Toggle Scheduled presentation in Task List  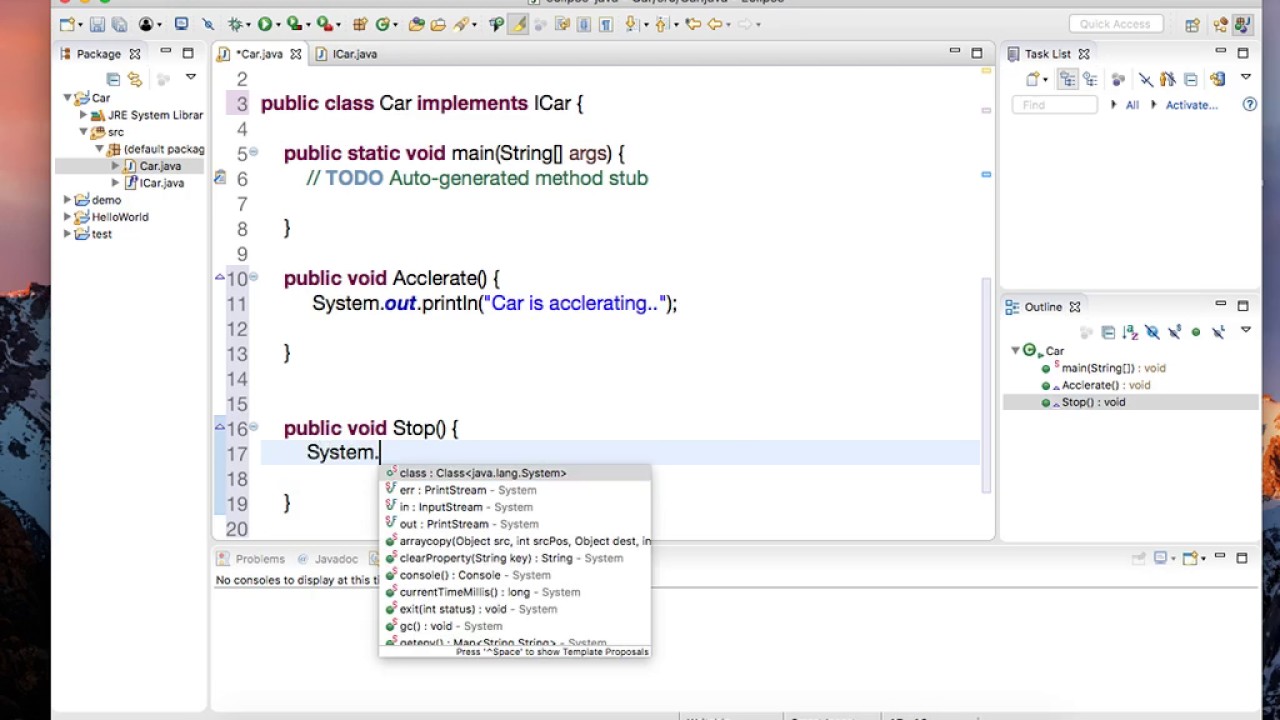click(x=1090, y=79)
